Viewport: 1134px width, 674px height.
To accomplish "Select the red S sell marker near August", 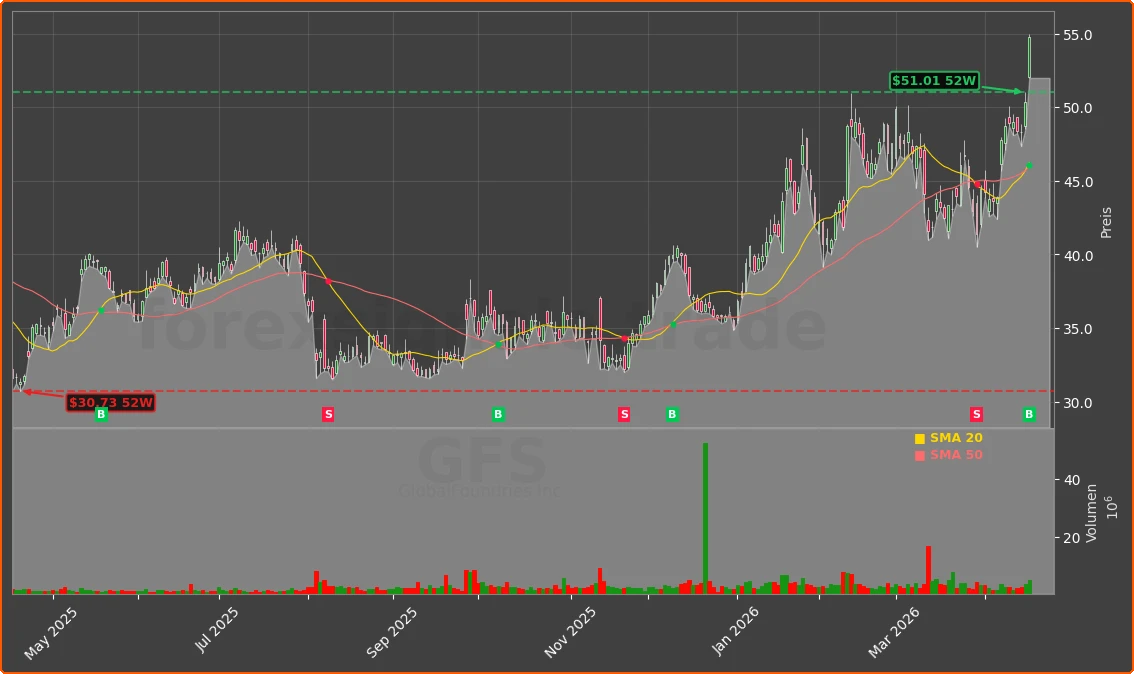I will [327, 414].
